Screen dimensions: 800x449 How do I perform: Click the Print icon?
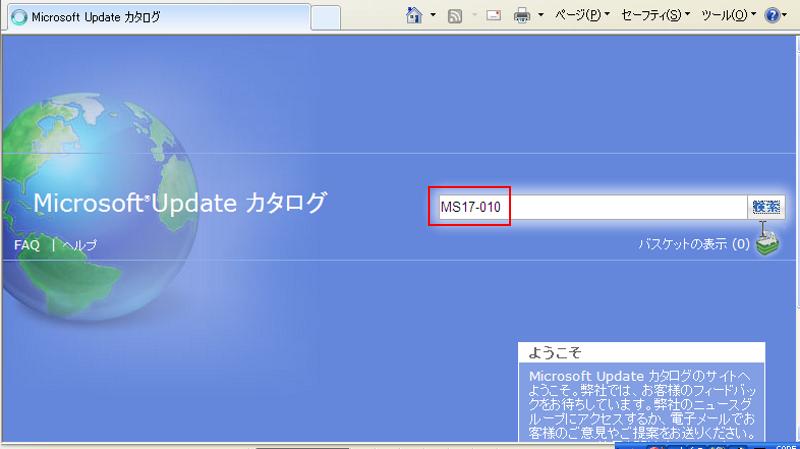[x=522, y=16]
